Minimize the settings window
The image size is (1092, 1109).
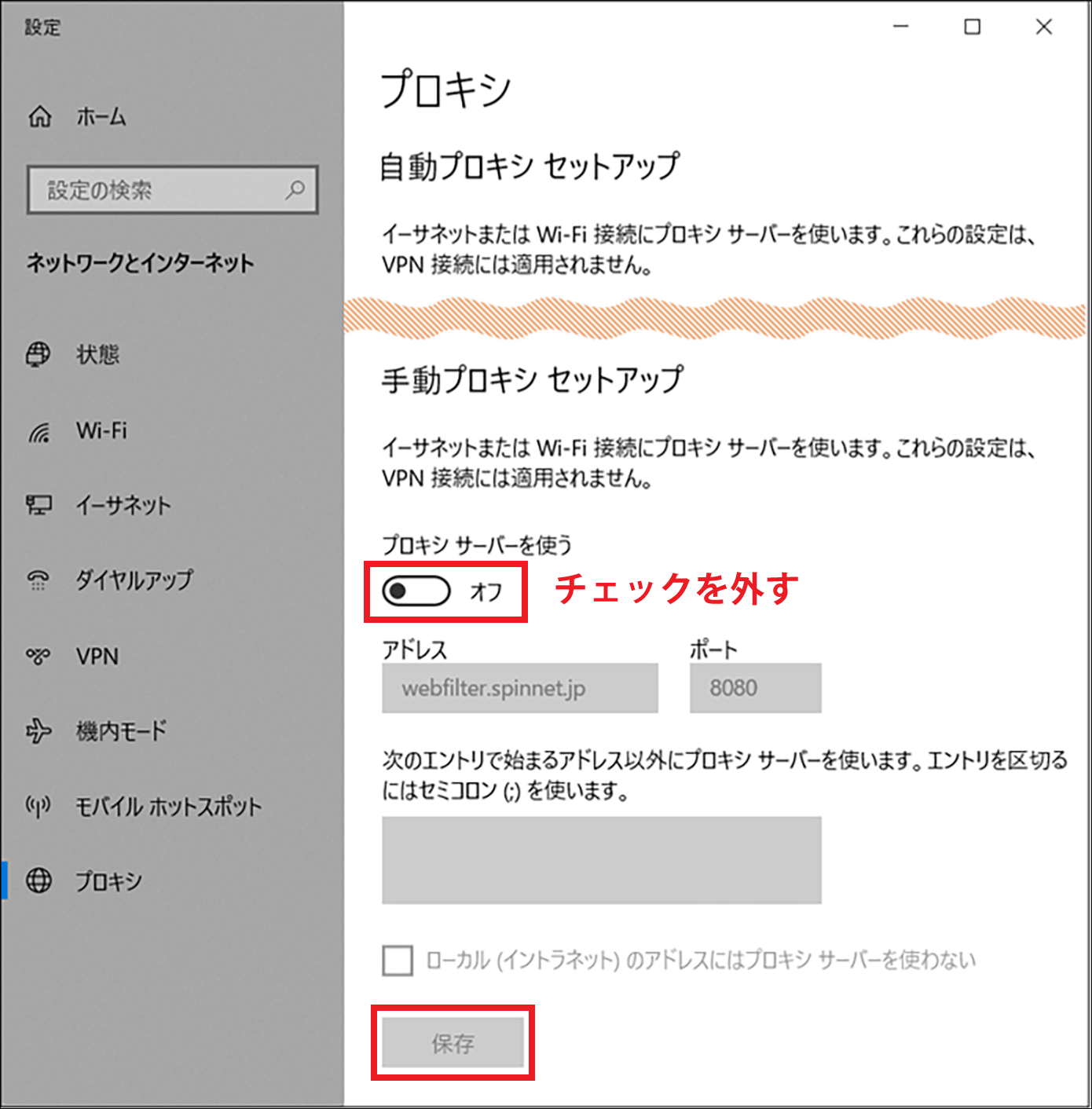tap(901, 27)
